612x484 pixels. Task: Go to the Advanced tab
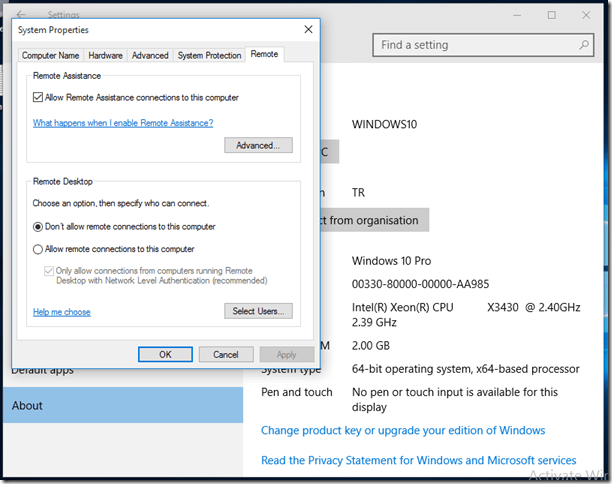(x=150, y=56)
